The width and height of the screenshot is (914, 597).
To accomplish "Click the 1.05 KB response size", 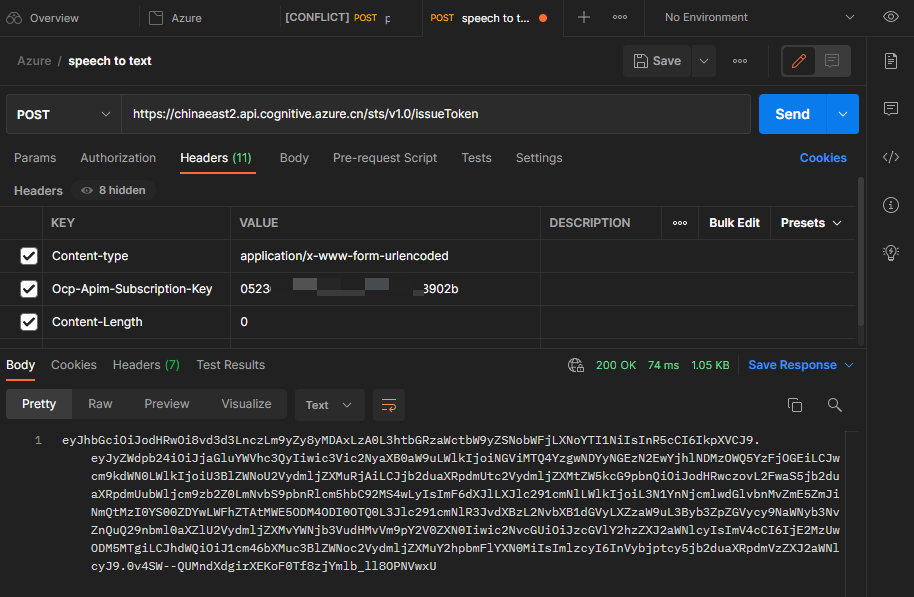I will coord(710,365).
